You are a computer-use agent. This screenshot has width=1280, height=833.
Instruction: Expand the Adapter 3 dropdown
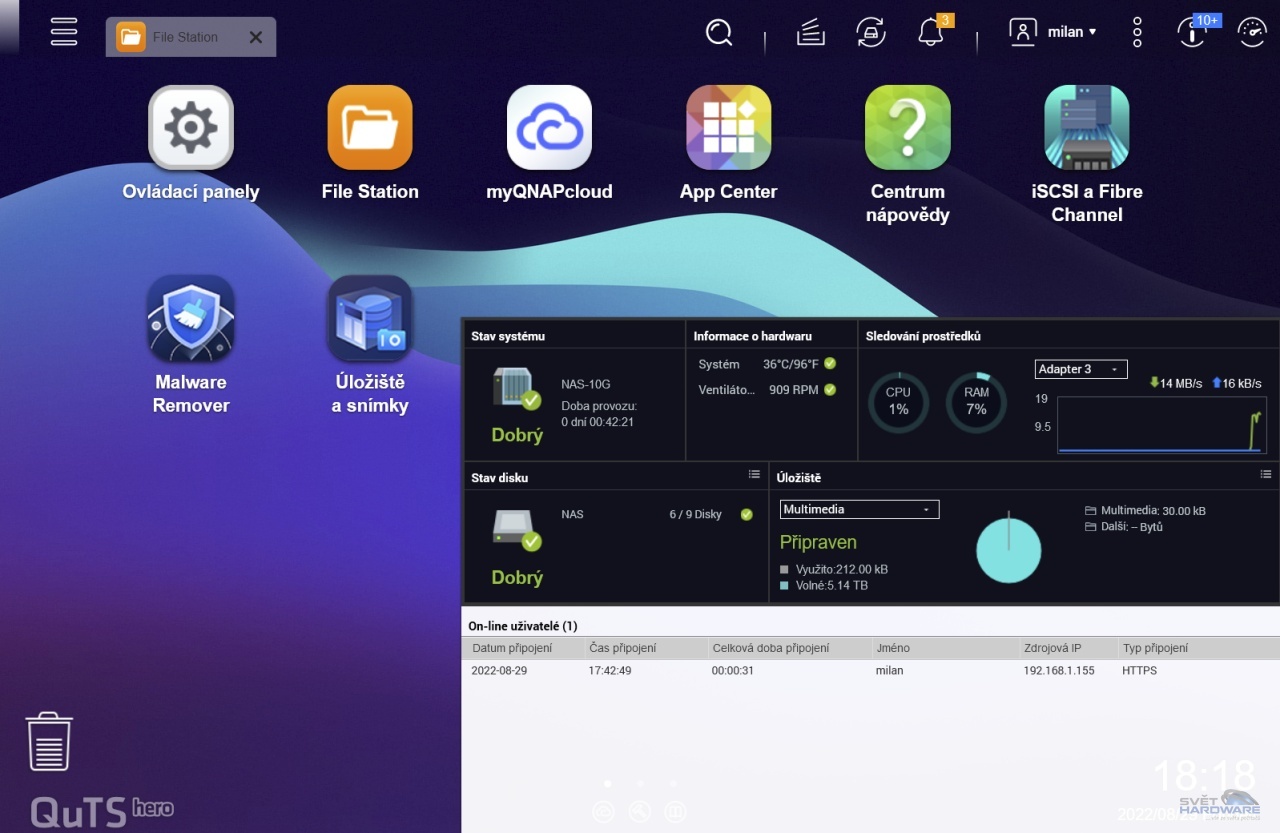[x=1081, y=369]
